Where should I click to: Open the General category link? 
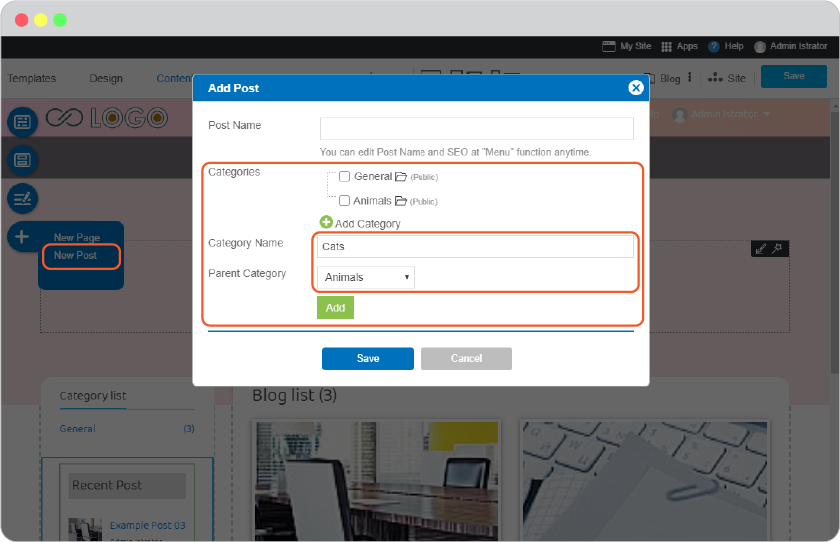click(78, 428)
